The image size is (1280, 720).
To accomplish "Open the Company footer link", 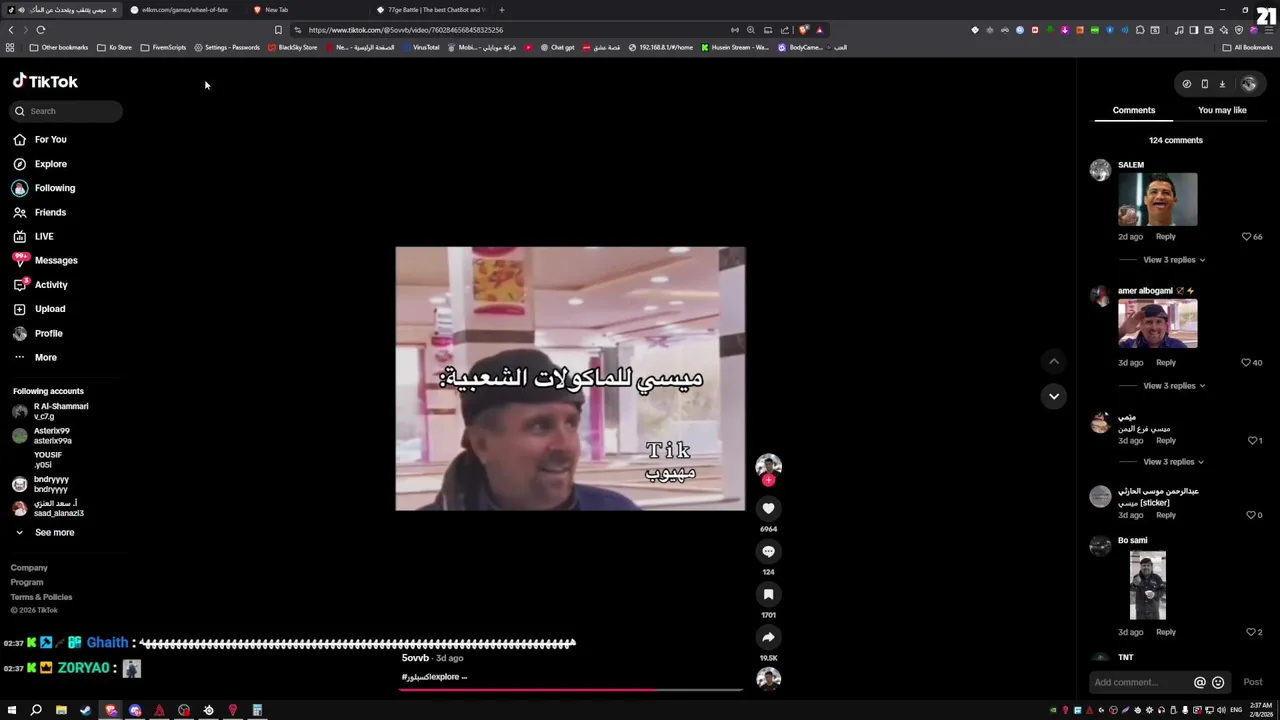I will [29, 568].
